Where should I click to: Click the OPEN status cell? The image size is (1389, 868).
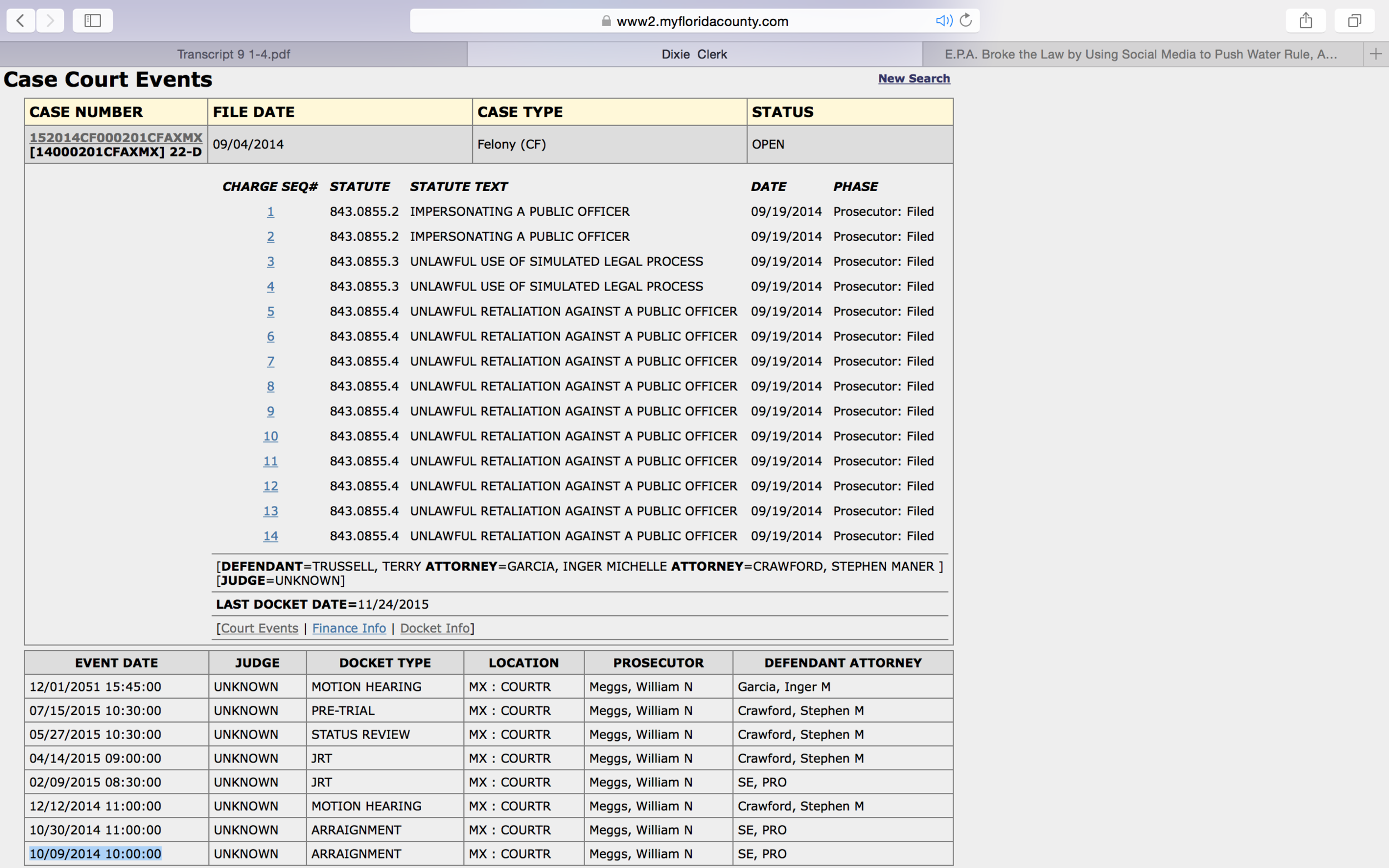pyautogui.click(x=850, y=144)
